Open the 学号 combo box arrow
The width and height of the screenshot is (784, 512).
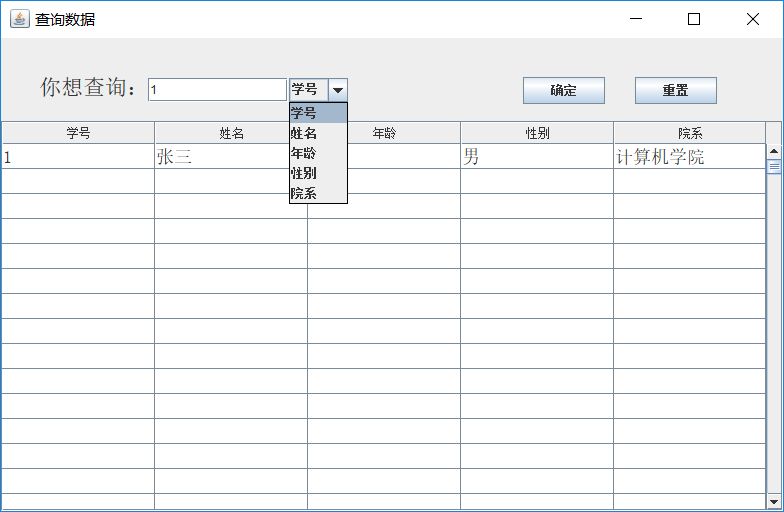338,90
